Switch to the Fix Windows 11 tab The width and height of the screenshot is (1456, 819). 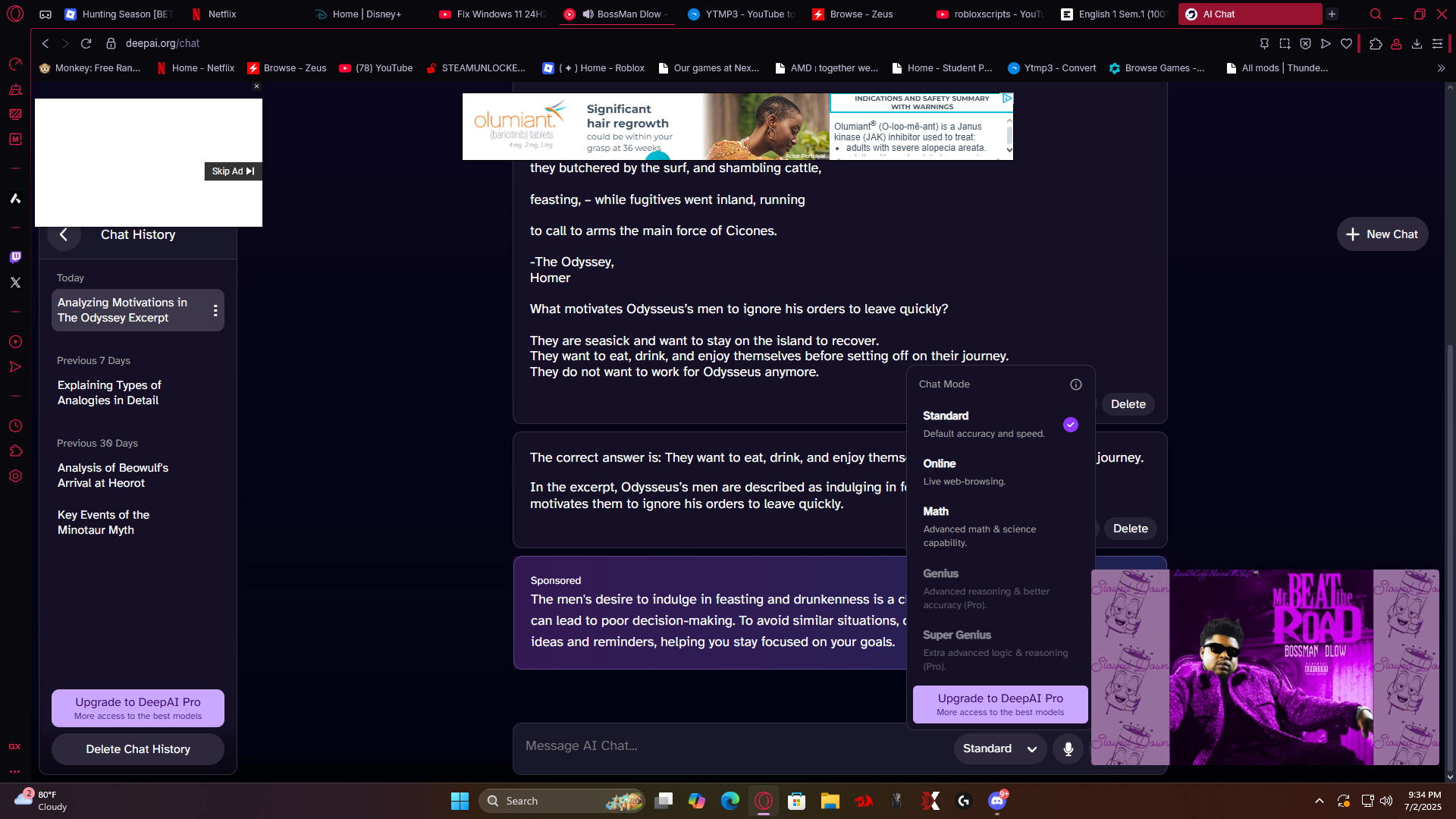coord(493,14)
